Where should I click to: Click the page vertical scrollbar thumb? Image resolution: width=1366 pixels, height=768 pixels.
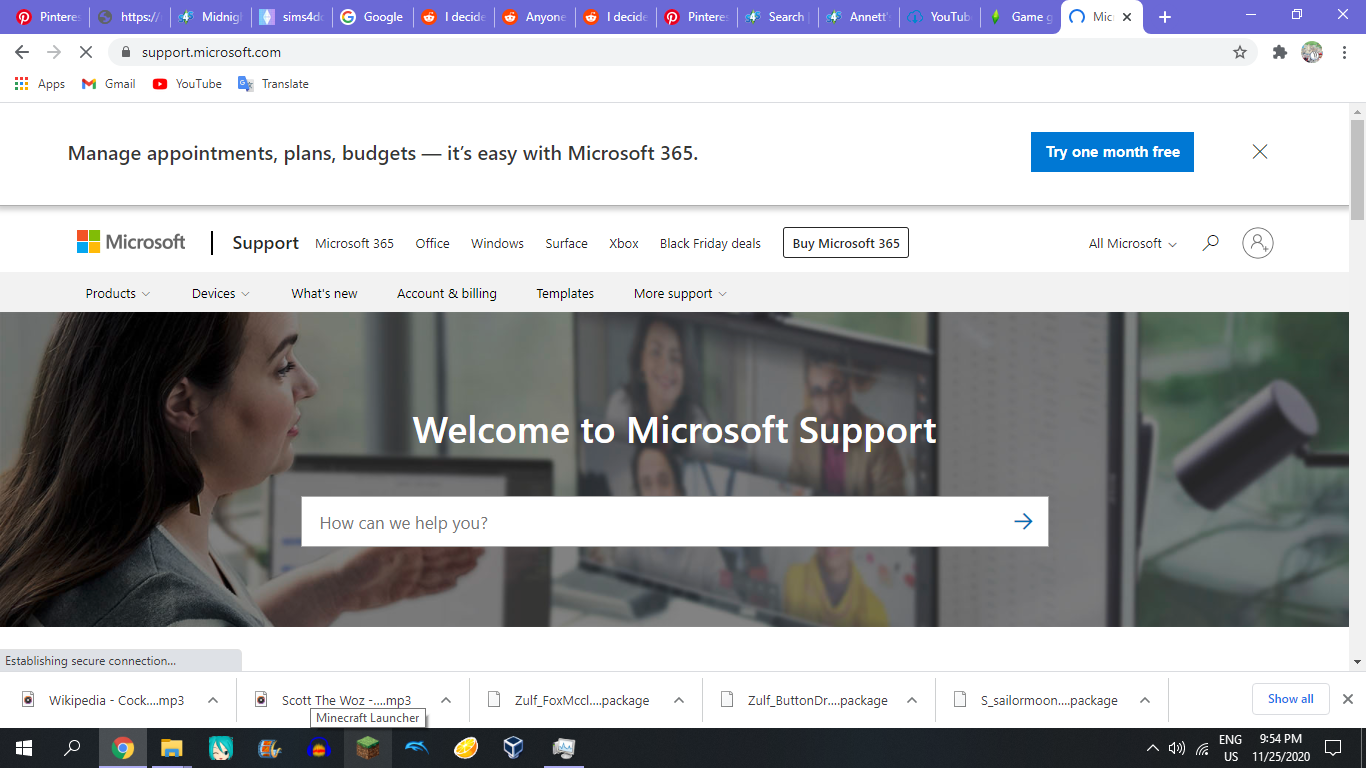[x=1357, y=168]
